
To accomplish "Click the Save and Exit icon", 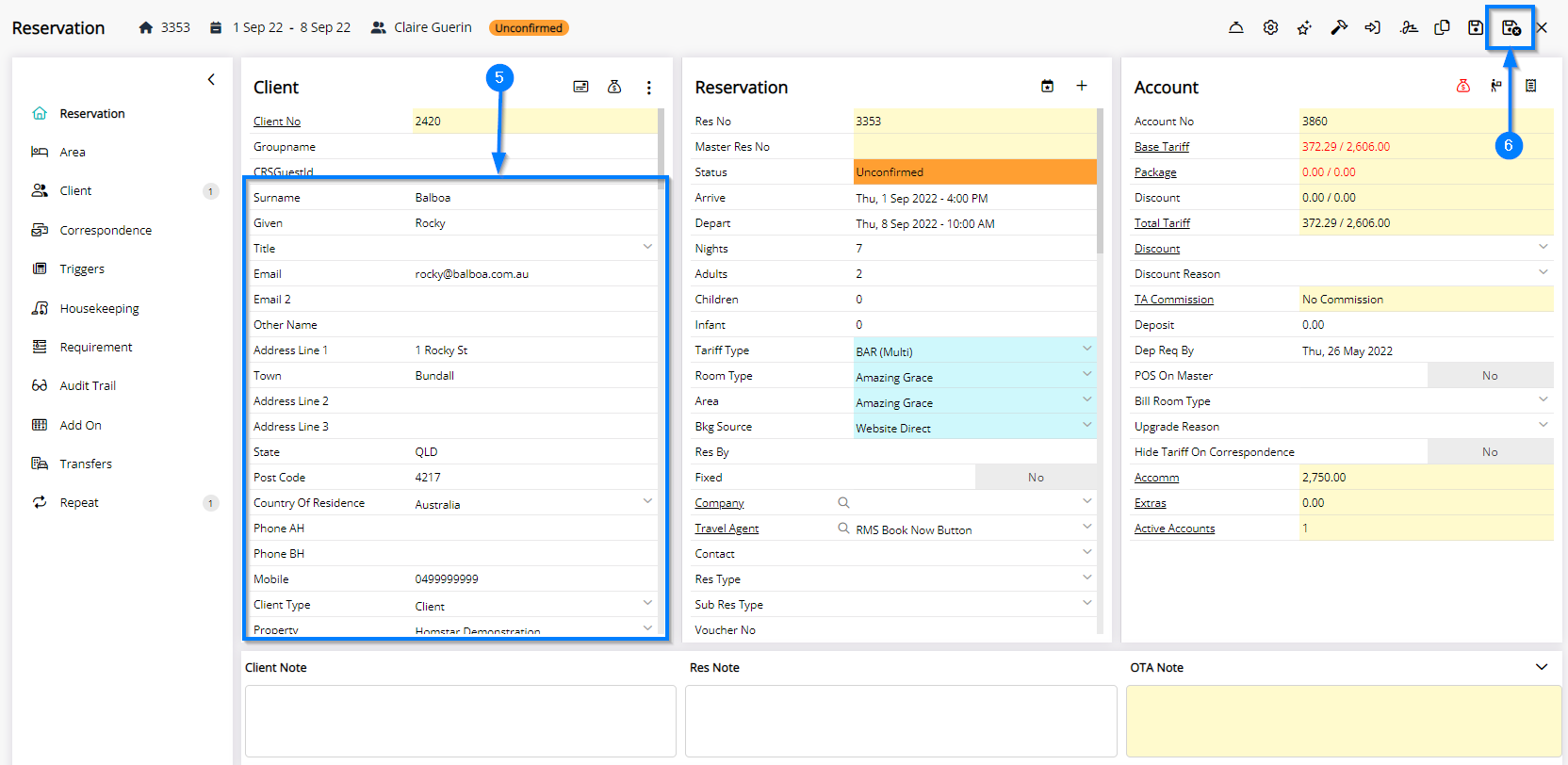I will (1511, 28).
